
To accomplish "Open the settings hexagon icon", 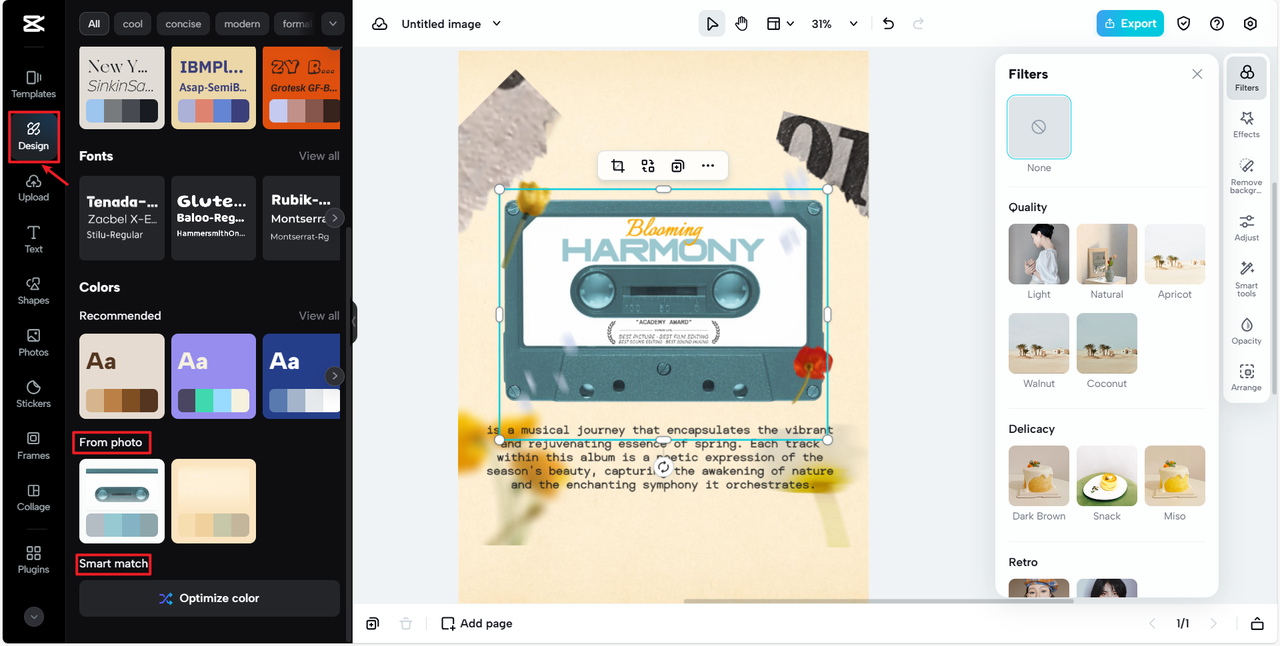I will pos(1250,24).
